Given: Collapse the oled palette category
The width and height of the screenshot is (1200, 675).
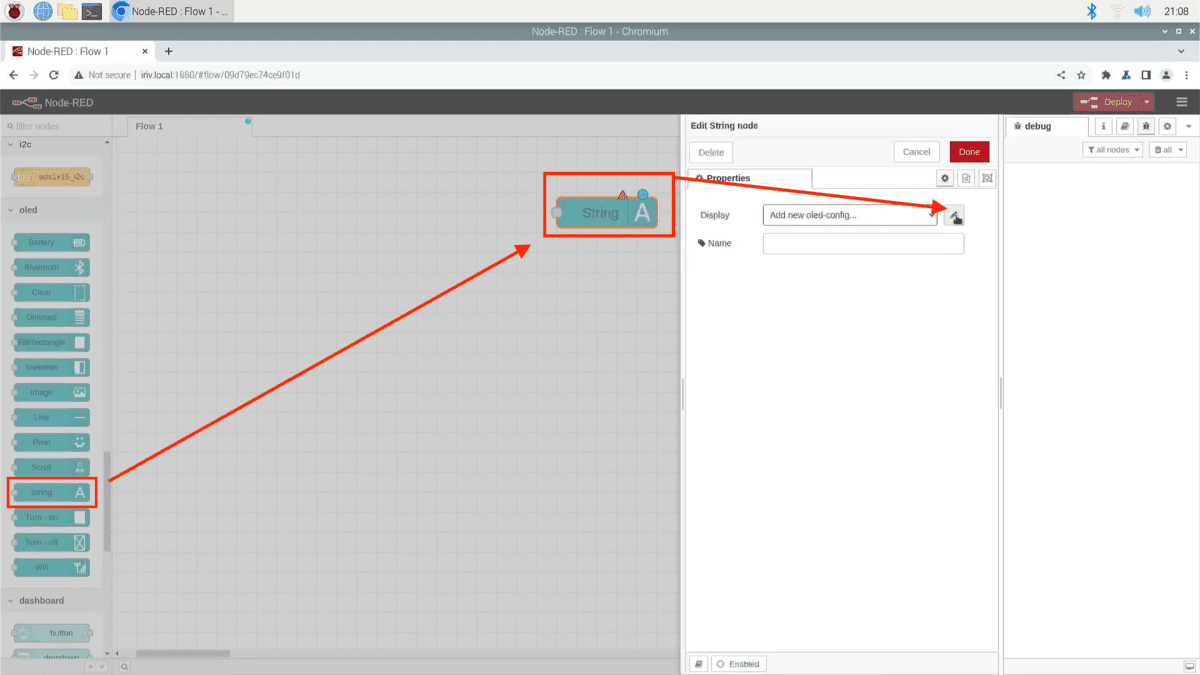Looking at the screenshot, I should (28, 210).
